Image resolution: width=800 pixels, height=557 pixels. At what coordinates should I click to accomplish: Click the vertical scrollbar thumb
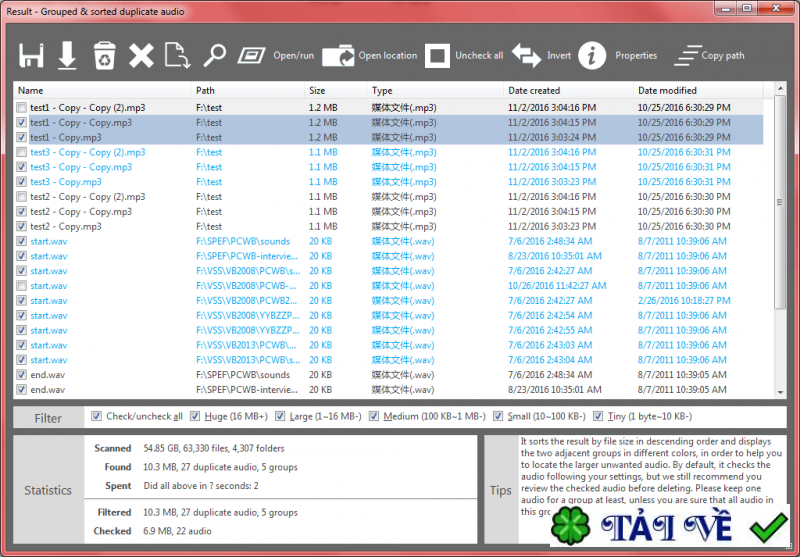coord(780,202)
